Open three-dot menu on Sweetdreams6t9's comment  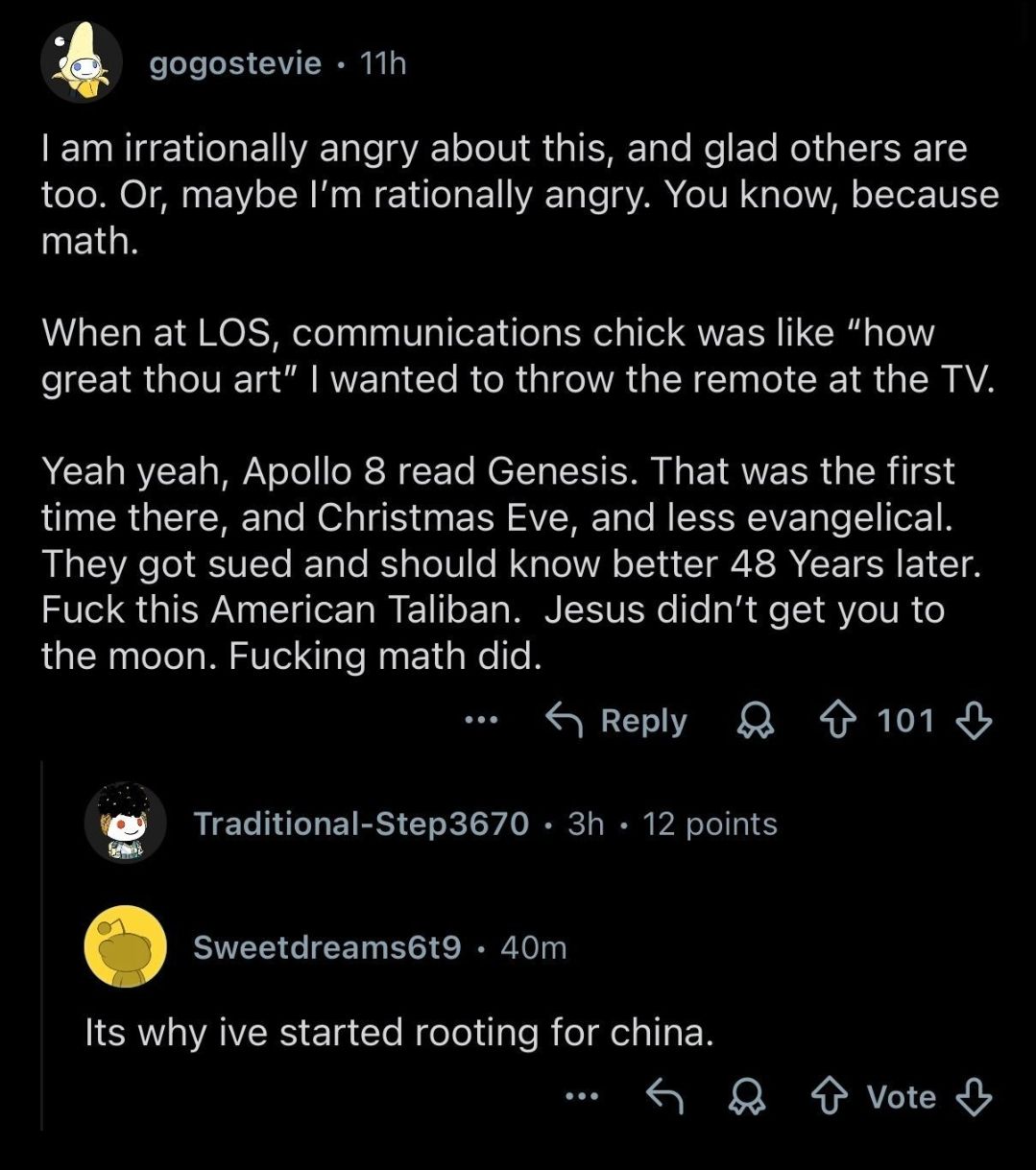tap(582, 1096)
